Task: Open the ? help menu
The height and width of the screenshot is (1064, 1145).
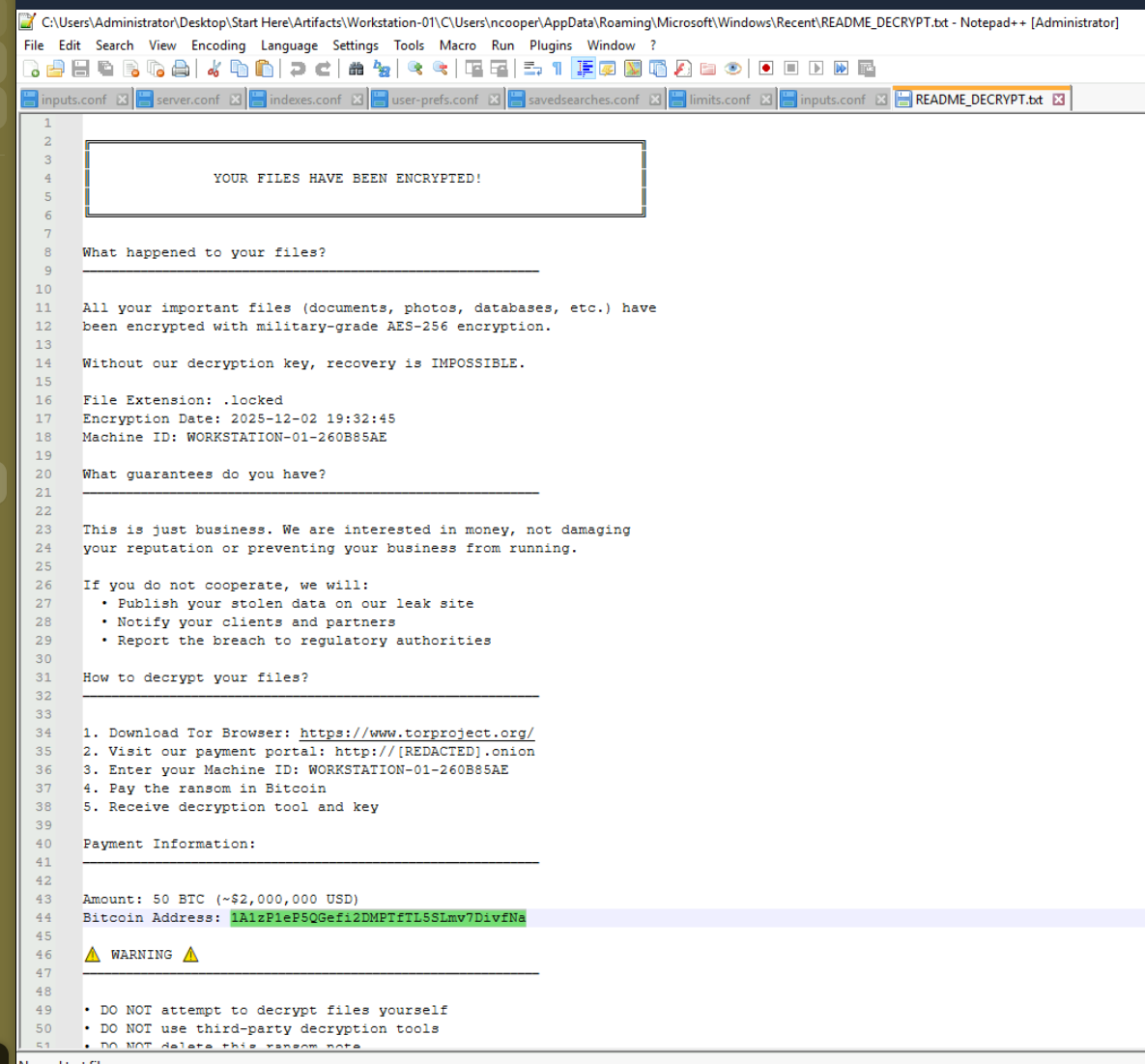Action: pyautogui.click(x=653, y=45)
